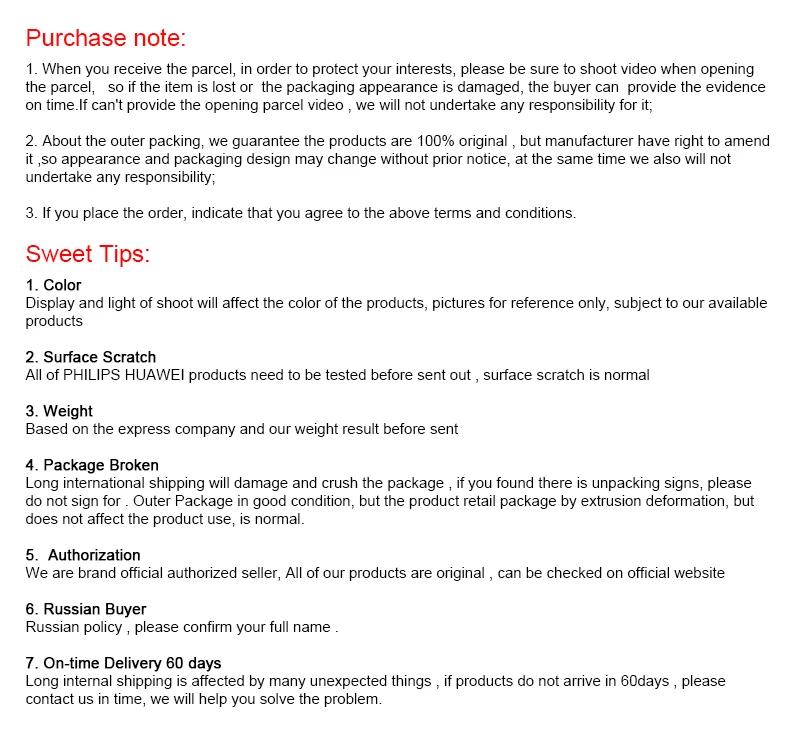Click the "100% original" phrase in note 2

[462, 141]
